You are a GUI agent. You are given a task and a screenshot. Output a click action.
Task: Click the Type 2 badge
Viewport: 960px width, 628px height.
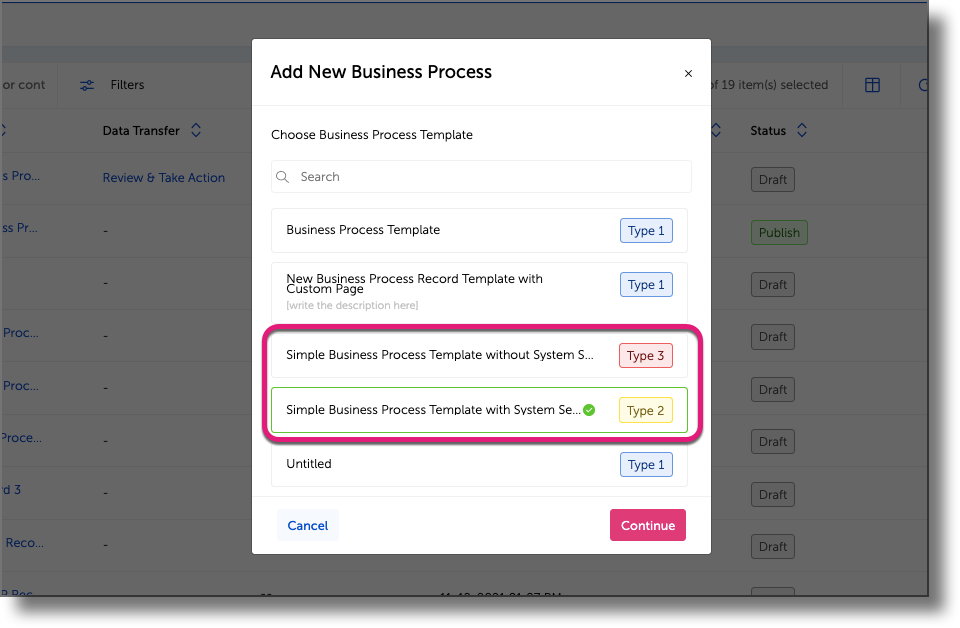coord(645,410)
